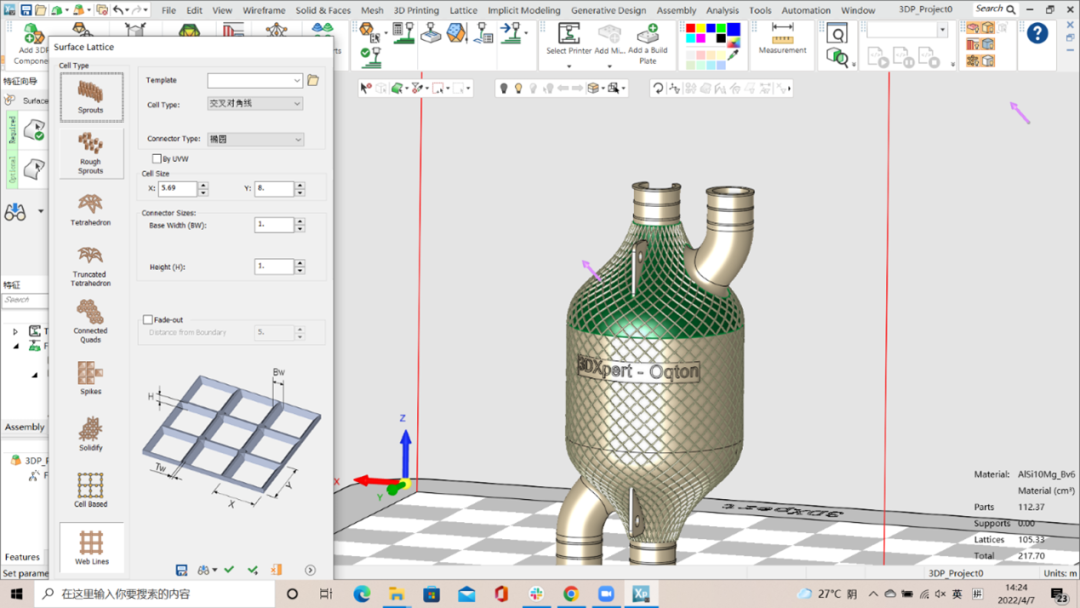Screen dimensions: 1080x608
Task: Open Microsoft Edge from the taskbar
Action: pyautogui.click(x=362, y=594)
